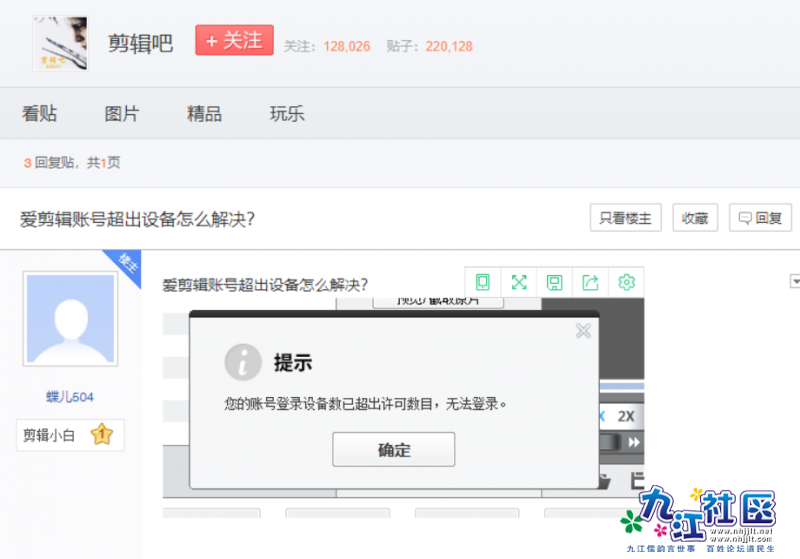Reply to the thread with 回复 button
This screenshot has width=800, height=559.
[x=760, y=218]
